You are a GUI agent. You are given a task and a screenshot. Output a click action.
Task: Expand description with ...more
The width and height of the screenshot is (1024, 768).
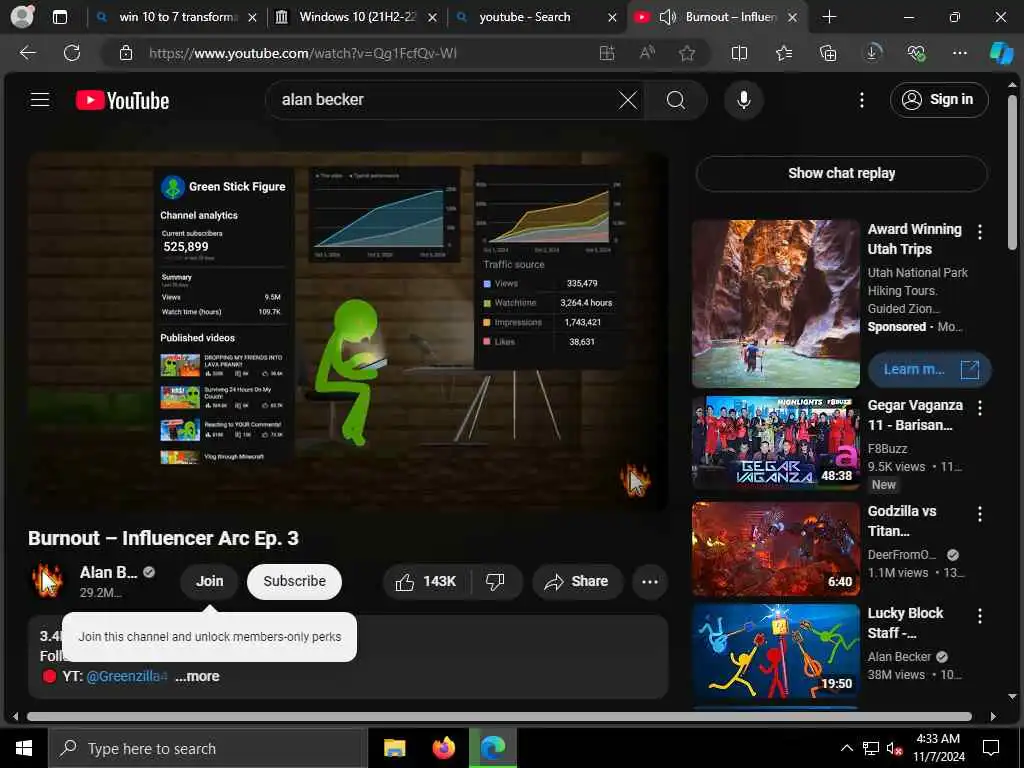[x=197, y=676]
